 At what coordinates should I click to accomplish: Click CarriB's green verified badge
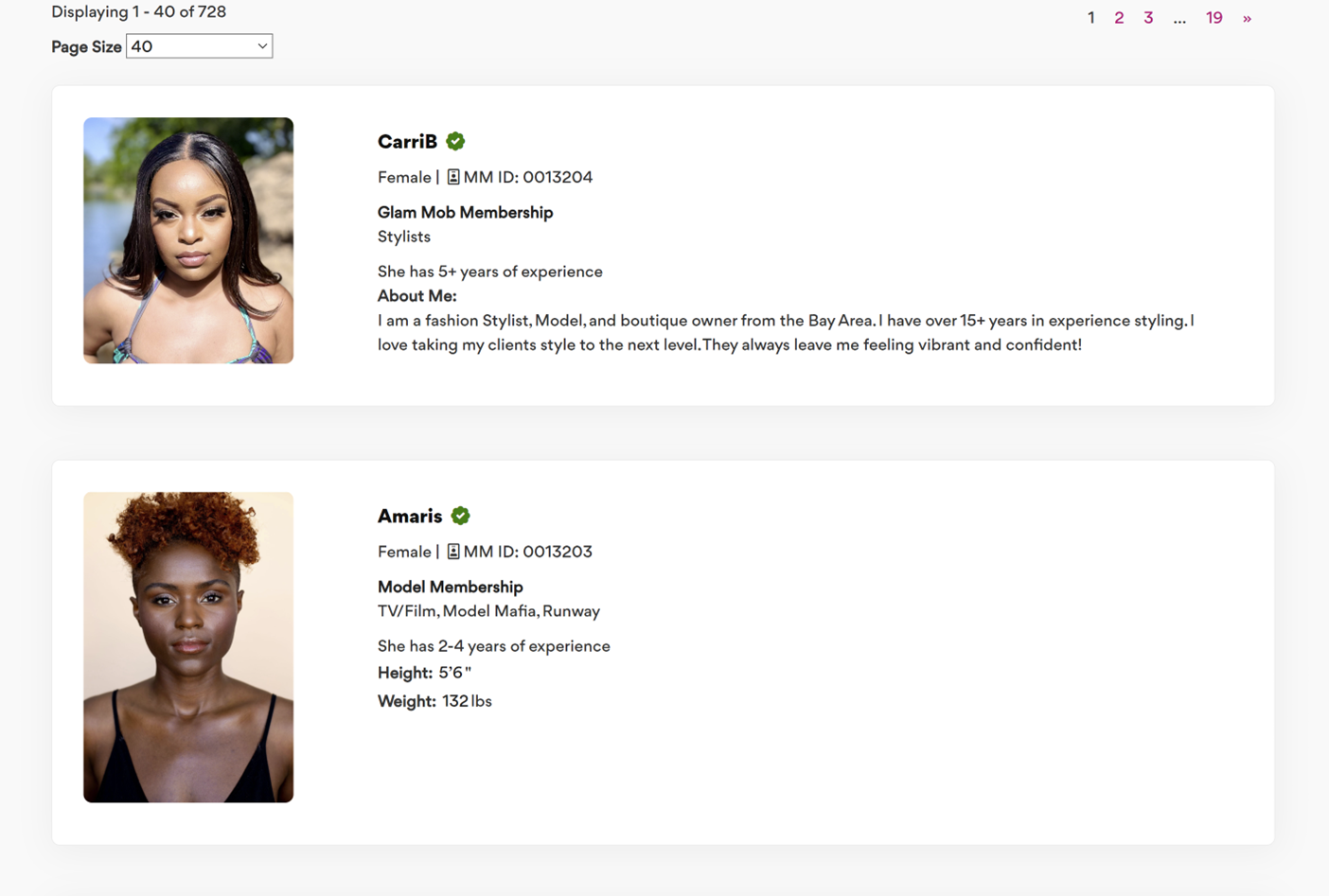(455, 141)
